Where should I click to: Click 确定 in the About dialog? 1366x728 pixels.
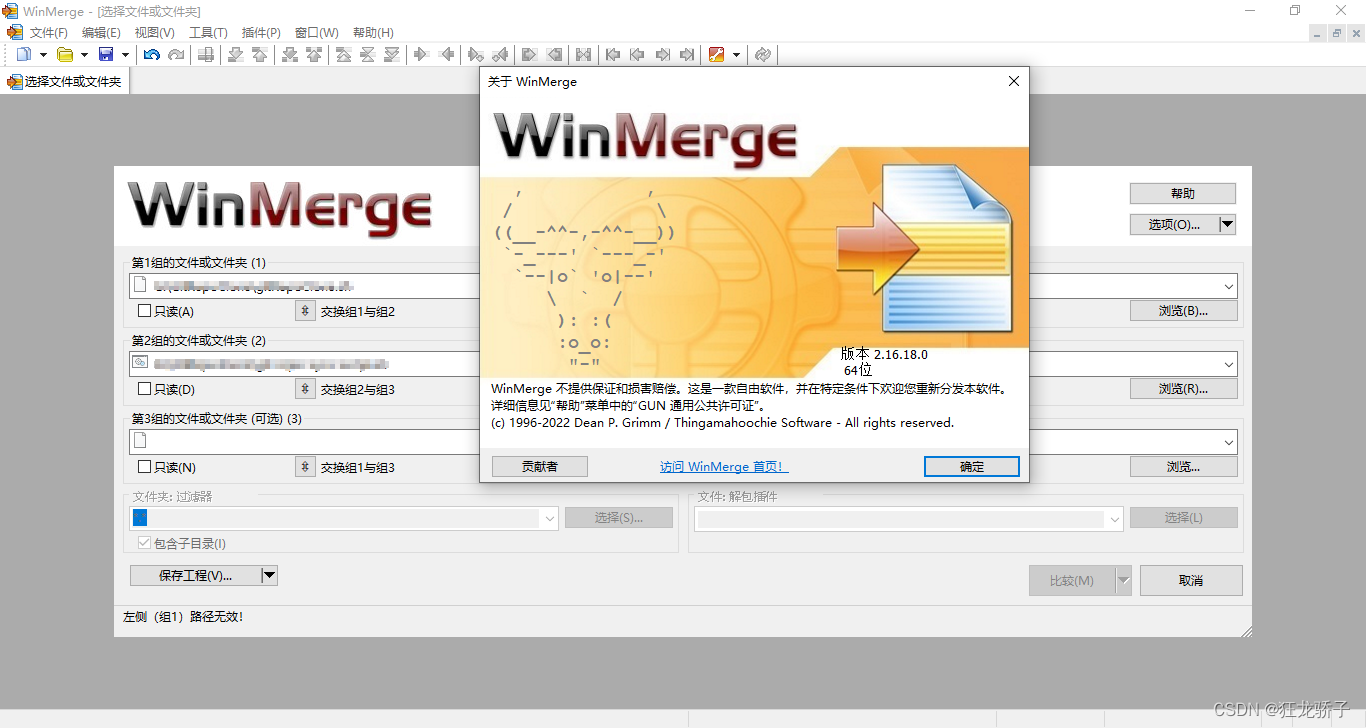[x=971, y=466]
